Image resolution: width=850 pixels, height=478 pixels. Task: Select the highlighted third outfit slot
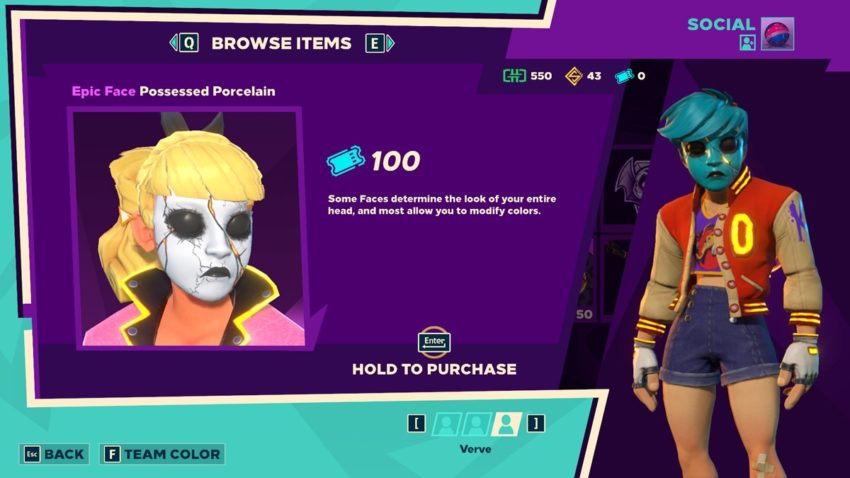pos(506,424)
